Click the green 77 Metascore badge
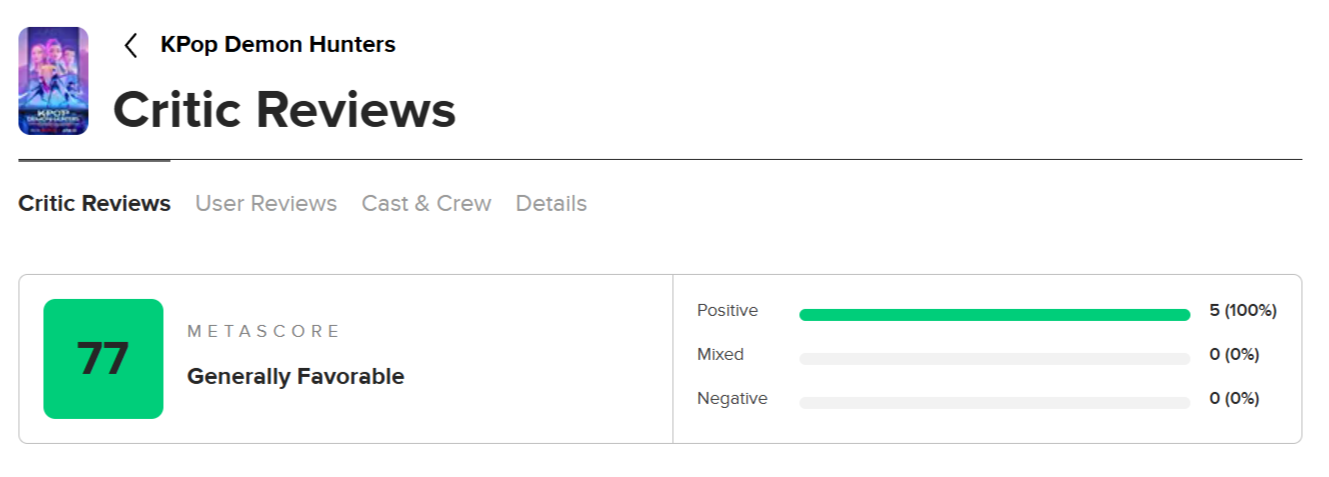 [x=103, y=359]
